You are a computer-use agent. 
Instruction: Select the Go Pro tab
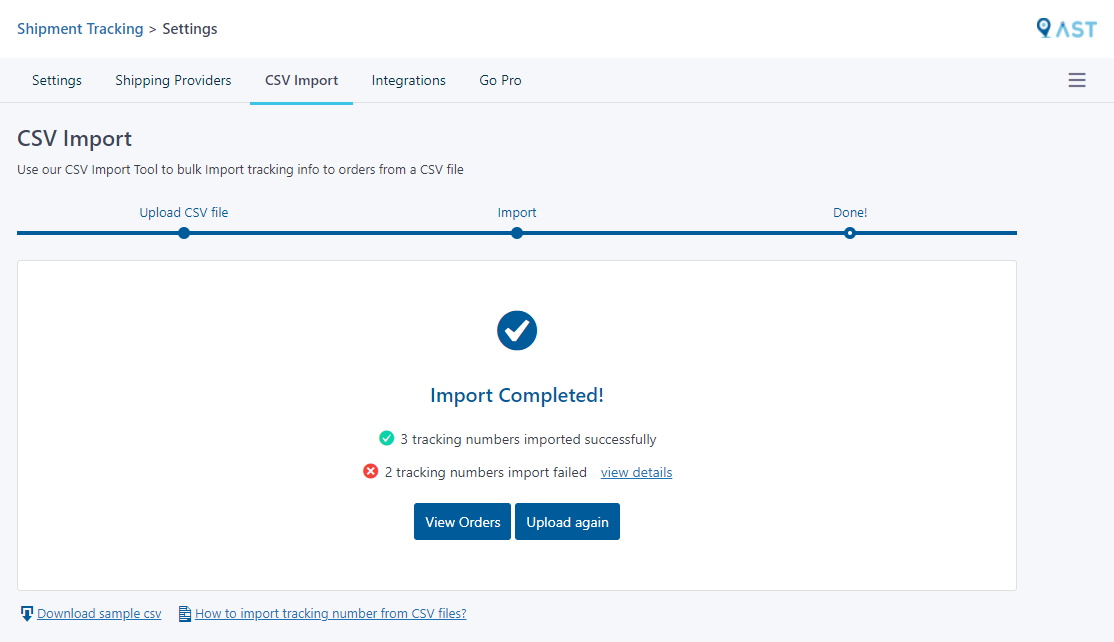pyautogui.click(x=500, y=80)
